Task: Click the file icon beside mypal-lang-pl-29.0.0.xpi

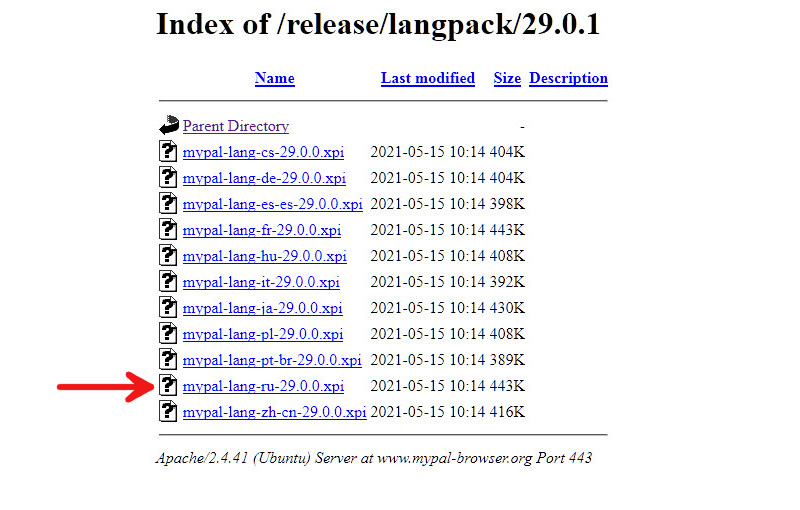Action: coord(168,334)
